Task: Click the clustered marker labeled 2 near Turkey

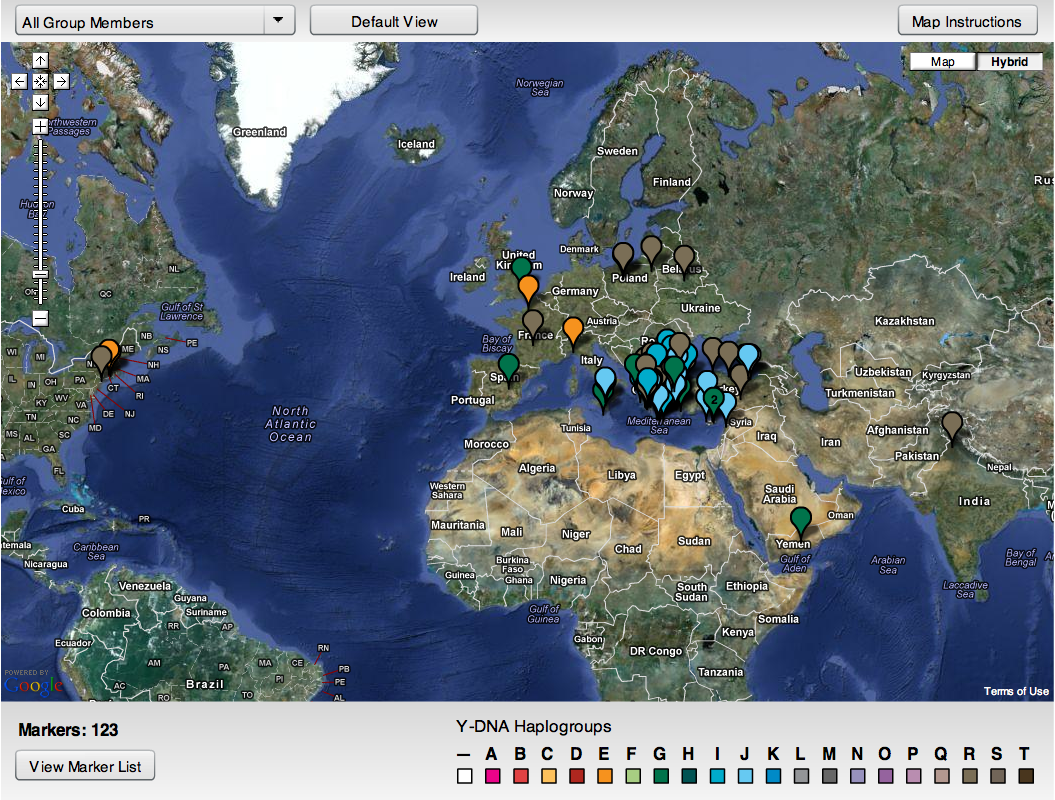Action: (712, 399)
